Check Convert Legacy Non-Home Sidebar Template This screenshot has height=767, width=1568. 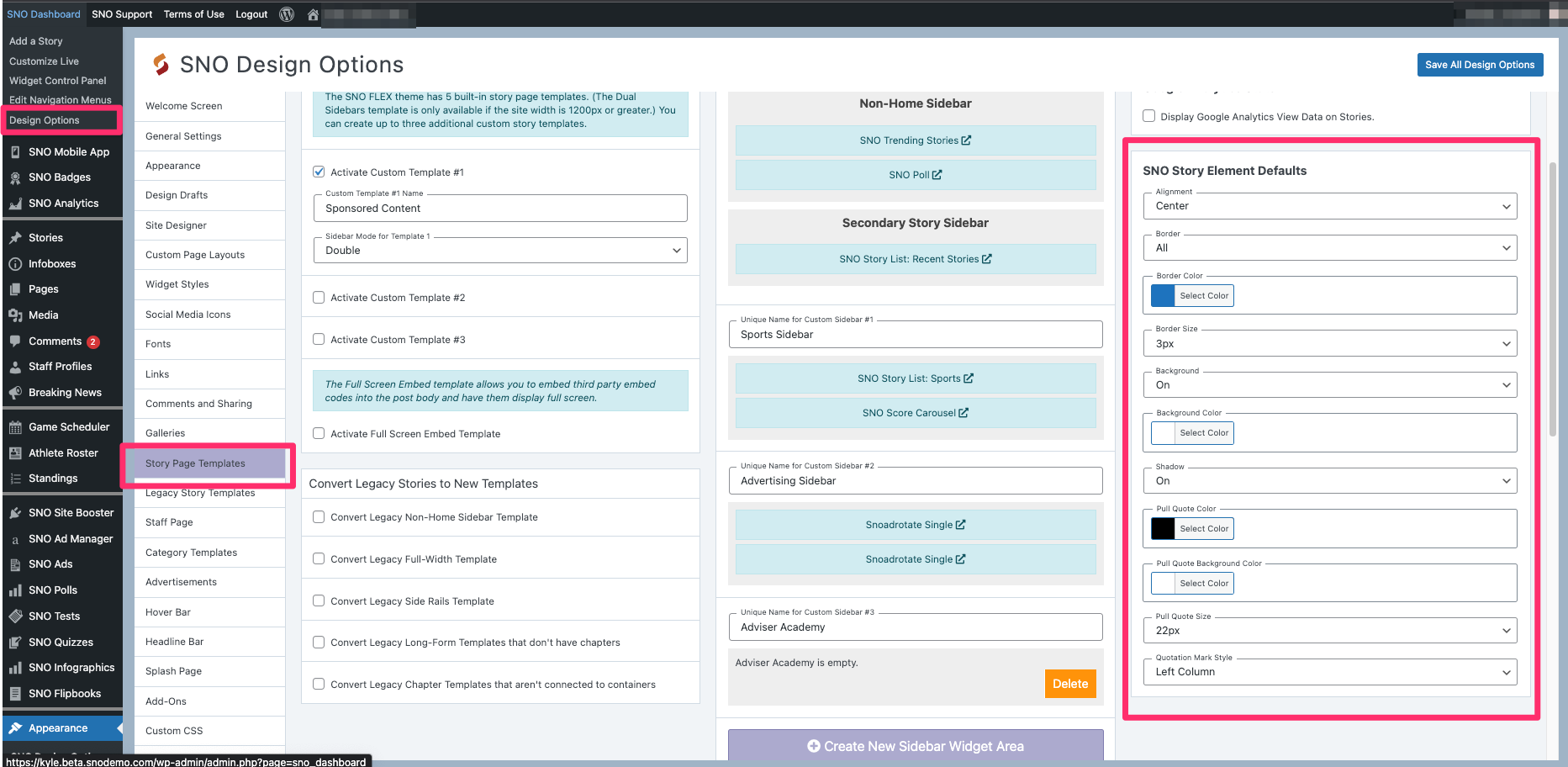(x=319, y=516)
